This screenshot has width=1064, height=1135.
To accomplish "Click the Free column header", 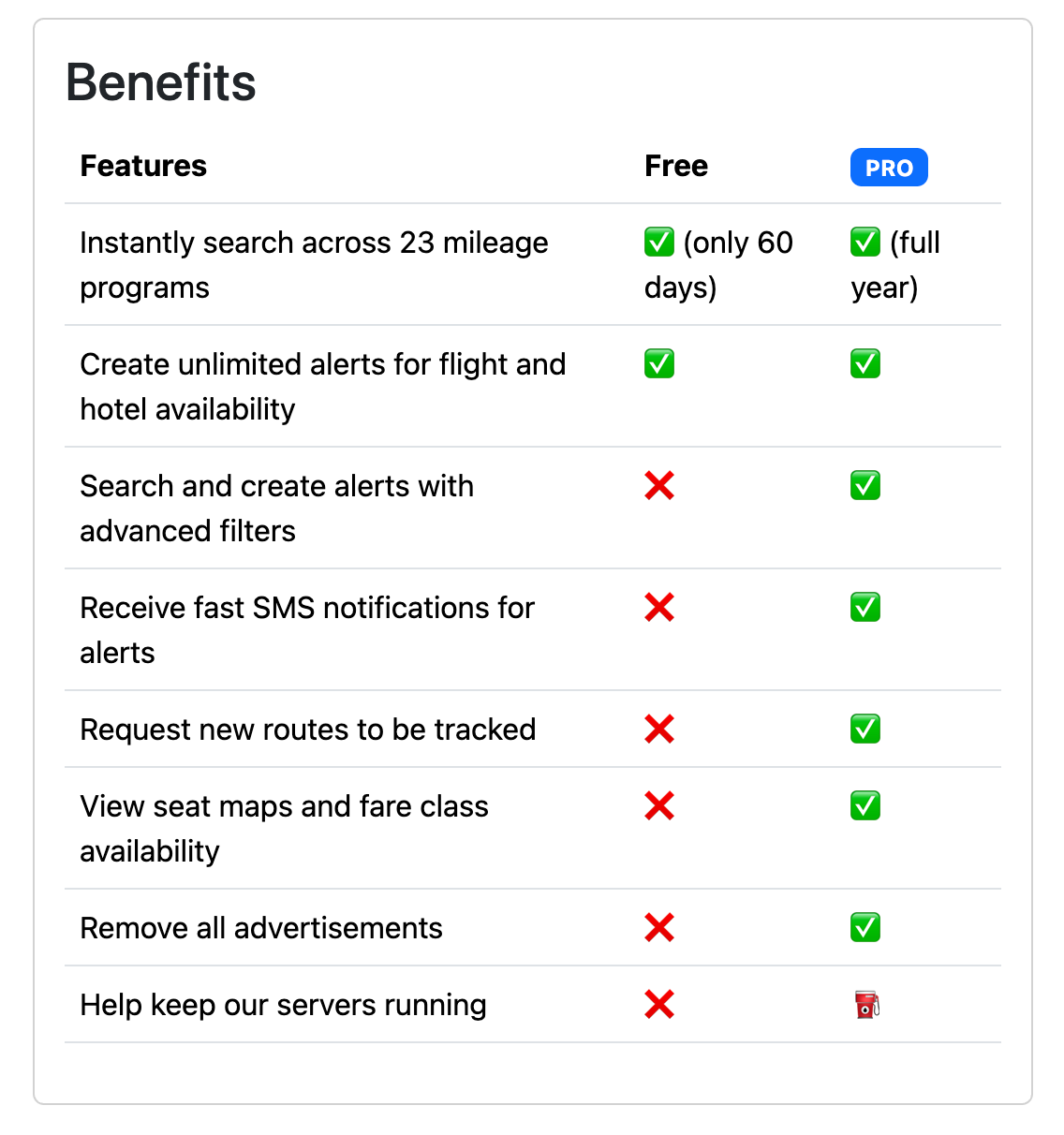I will click(x=676, y=166).
